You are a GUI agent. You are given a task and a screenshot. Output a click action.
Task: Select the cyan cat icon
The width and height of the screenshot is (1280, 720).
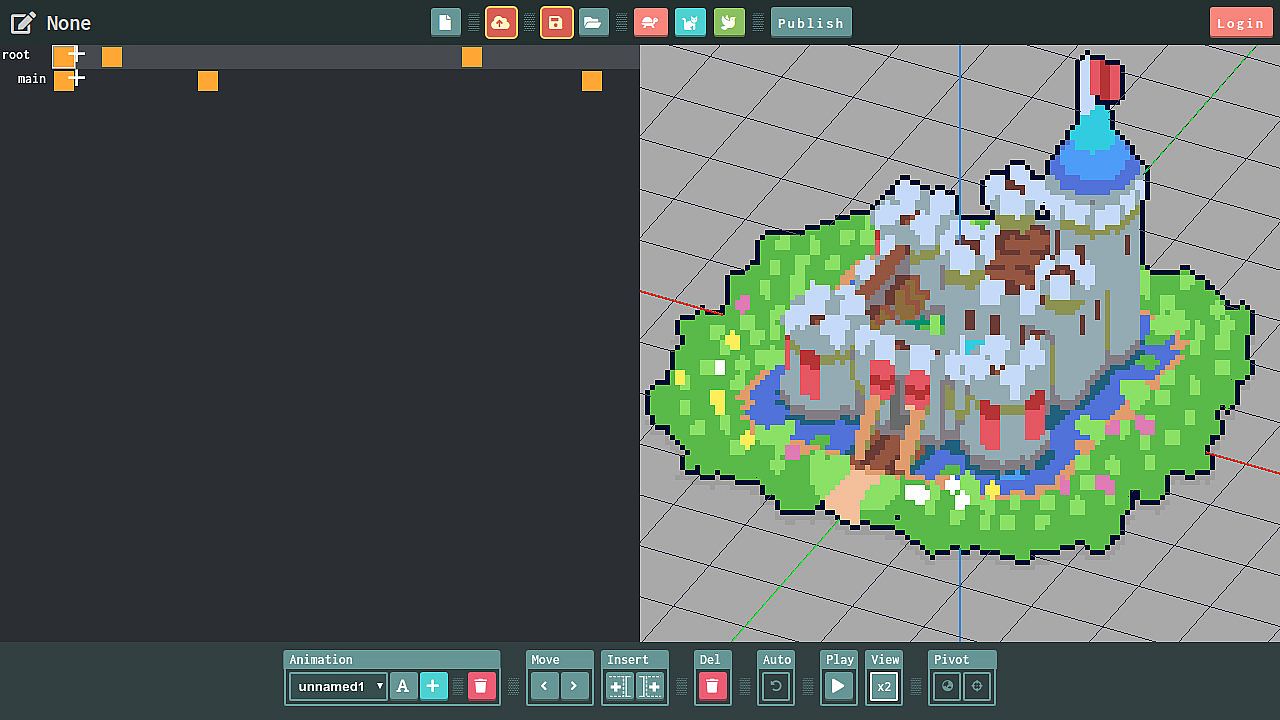(690, 23)
